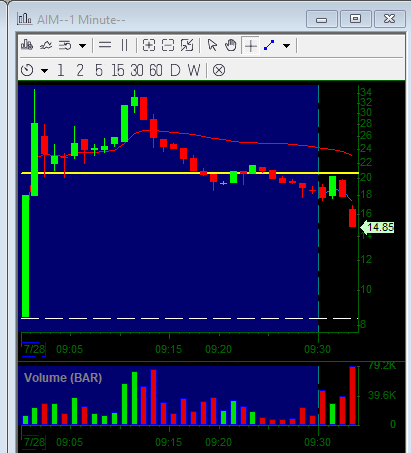This screenshot has height=453, width=411.
Task: Expand the time interval dropdown arrow
Action: [x=44, y=71]
